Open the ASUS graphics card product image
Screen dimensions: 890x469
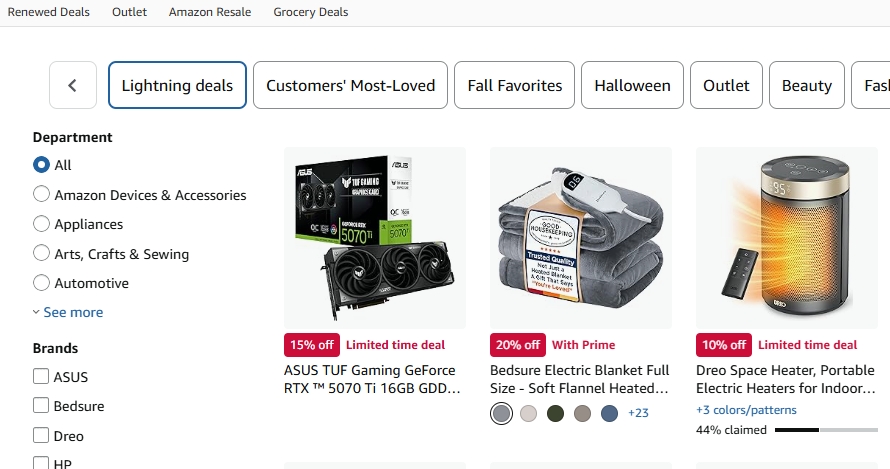[x=375, y=238]
